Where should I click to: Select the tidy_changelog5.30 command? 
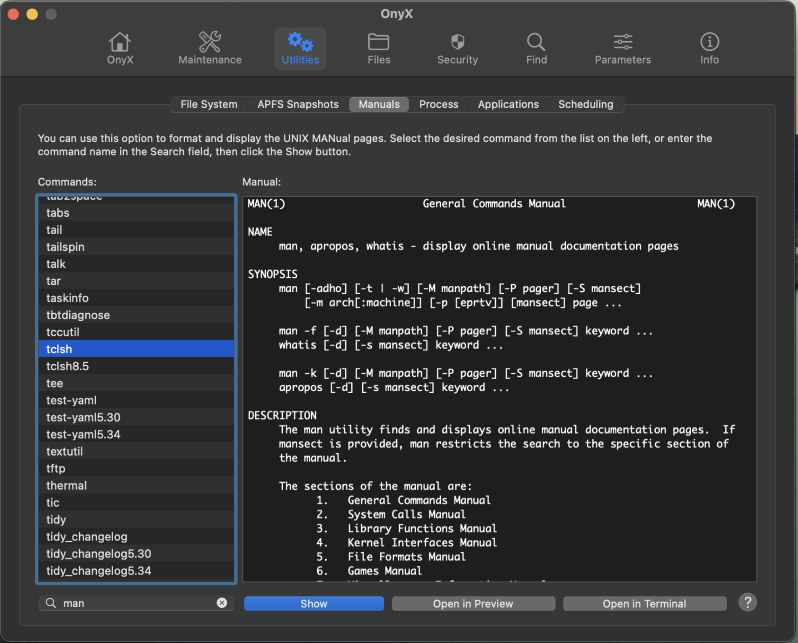pos(136,554)
